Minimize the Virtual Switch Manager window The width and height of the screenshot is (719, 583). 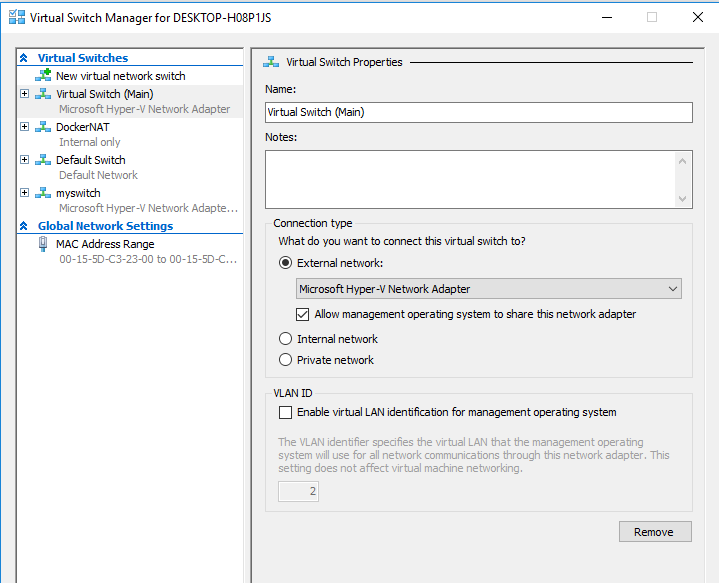[x=607, y=17]
